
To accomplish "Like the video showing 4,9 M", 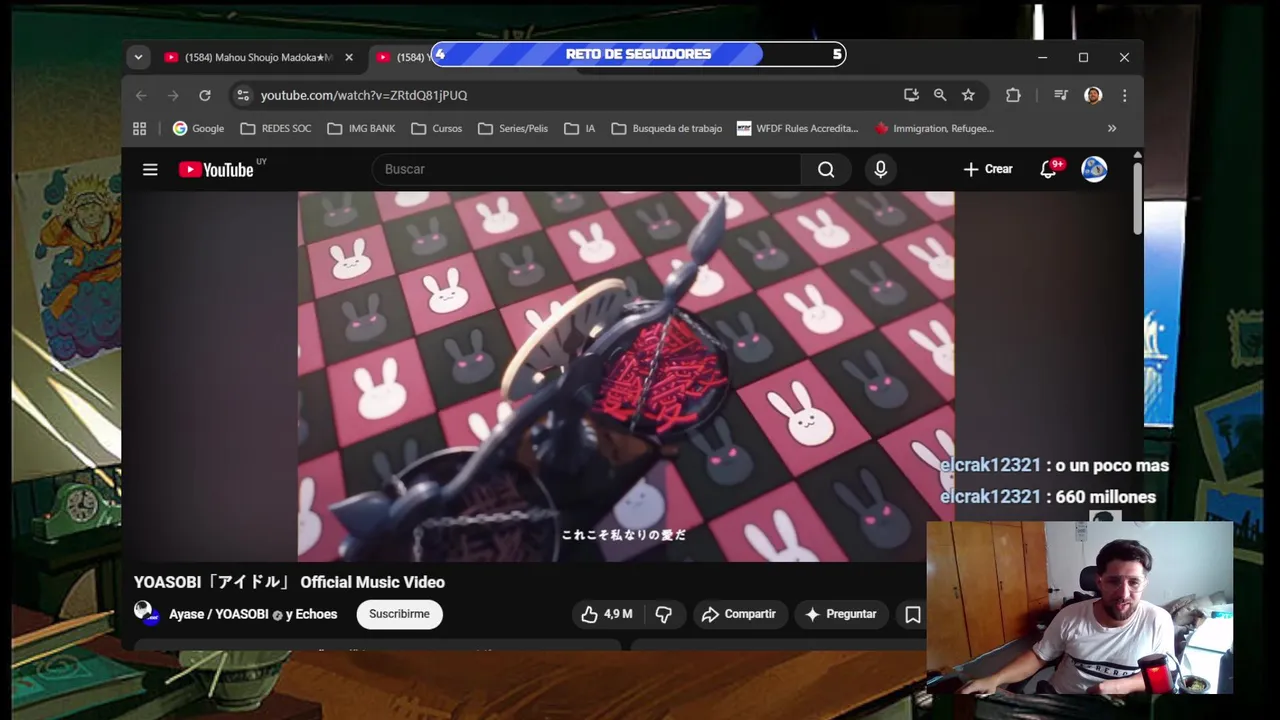I will tap(606, 614).
